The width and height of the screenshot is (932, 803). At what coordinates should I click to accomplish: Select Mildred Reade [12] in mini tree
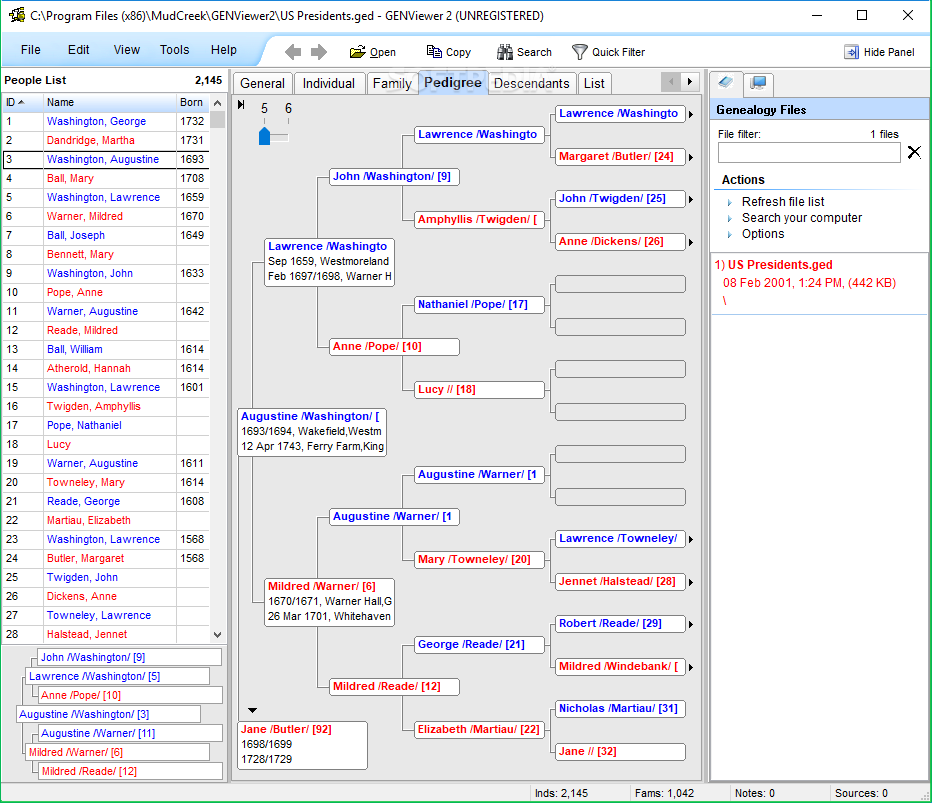[130, 771]
